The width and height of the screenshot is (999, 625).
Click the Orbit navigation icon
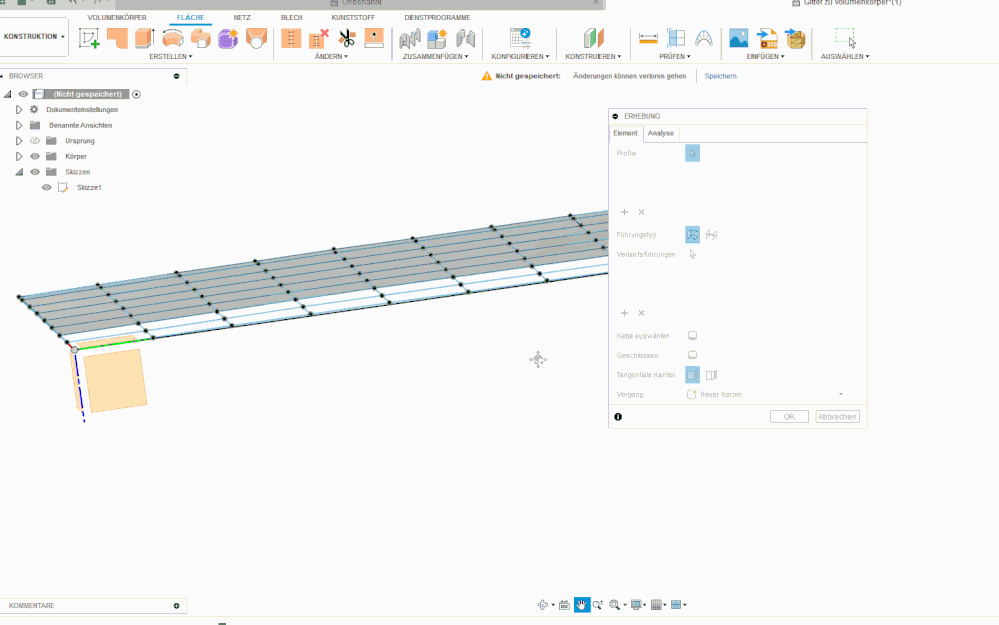(543, 605)
